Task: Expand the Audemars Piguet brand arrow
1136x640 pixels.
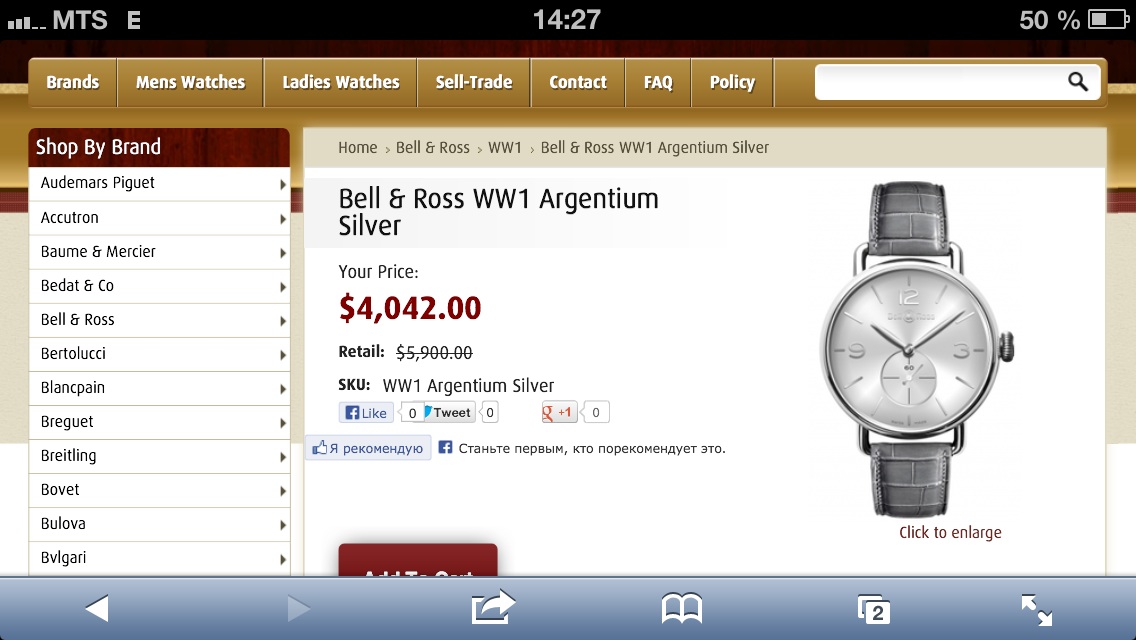Action: [x=283, y=185]
